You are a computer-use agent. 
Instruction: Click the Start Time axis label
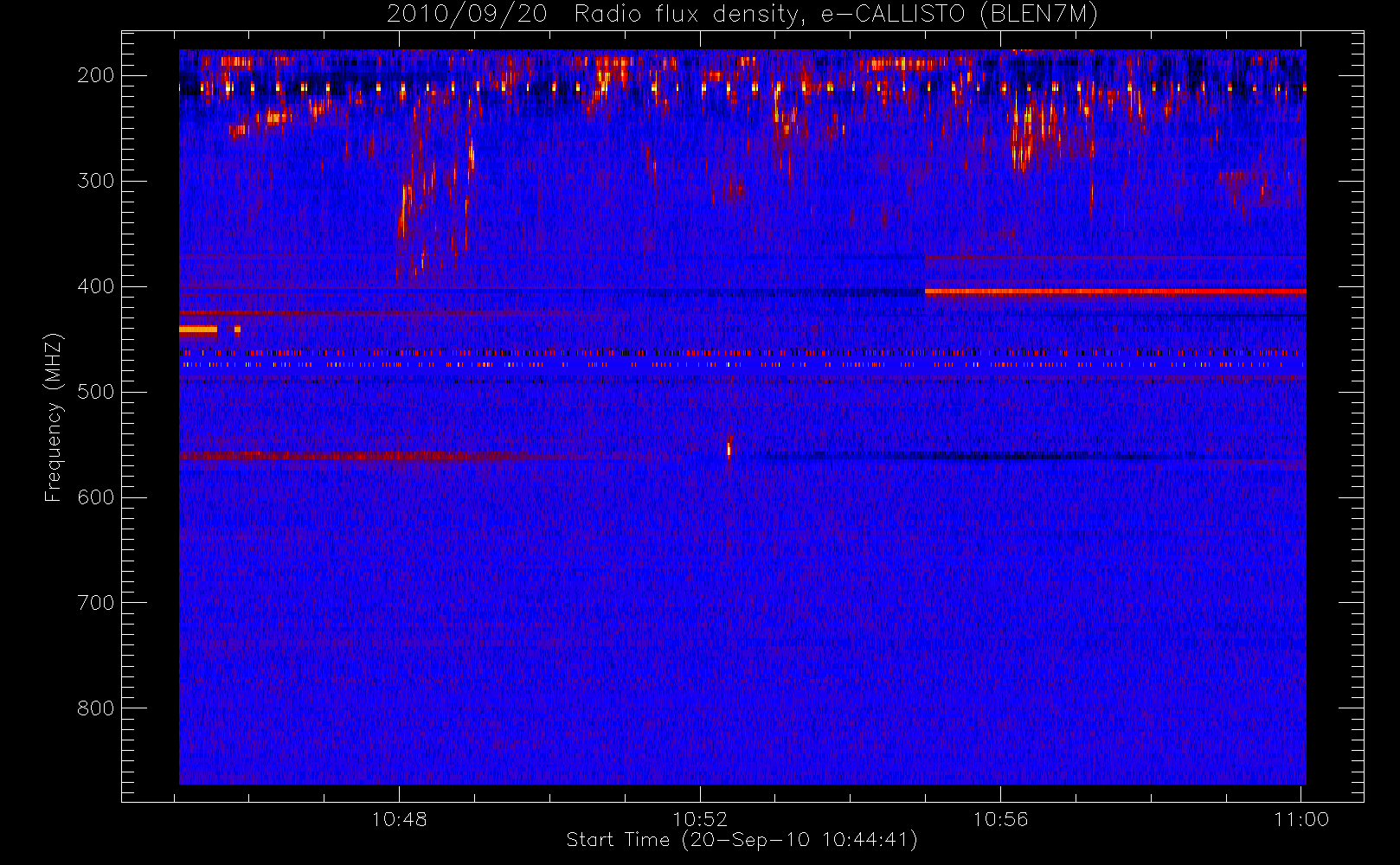pyautogui.click(x=742, y=840)
